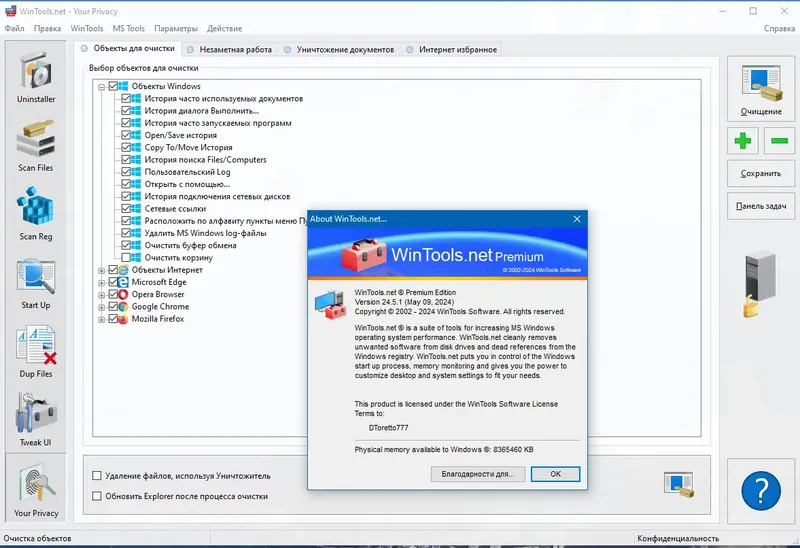Screen dimensions: 800x548
Task: Open the Uninstaller tool
Action: [x=36, y=77]
